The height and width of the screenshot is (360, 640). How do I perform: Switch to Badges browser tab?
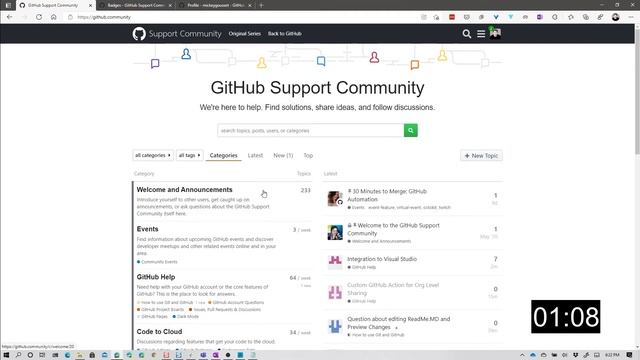(136, 5)
